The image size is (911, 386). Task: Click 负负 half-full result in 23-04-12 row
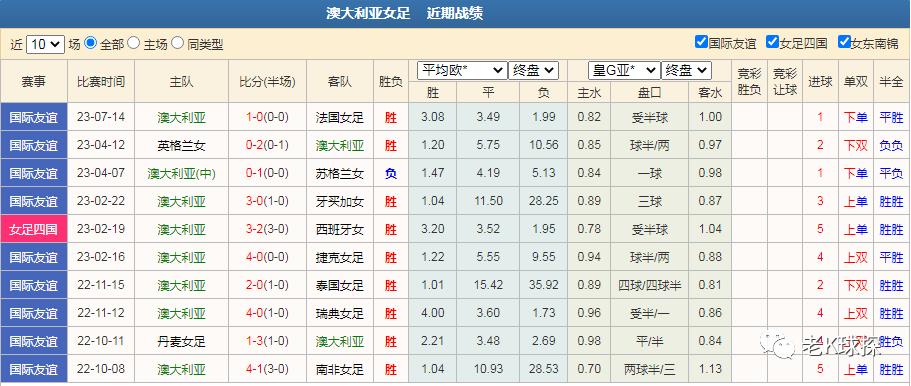891,145
